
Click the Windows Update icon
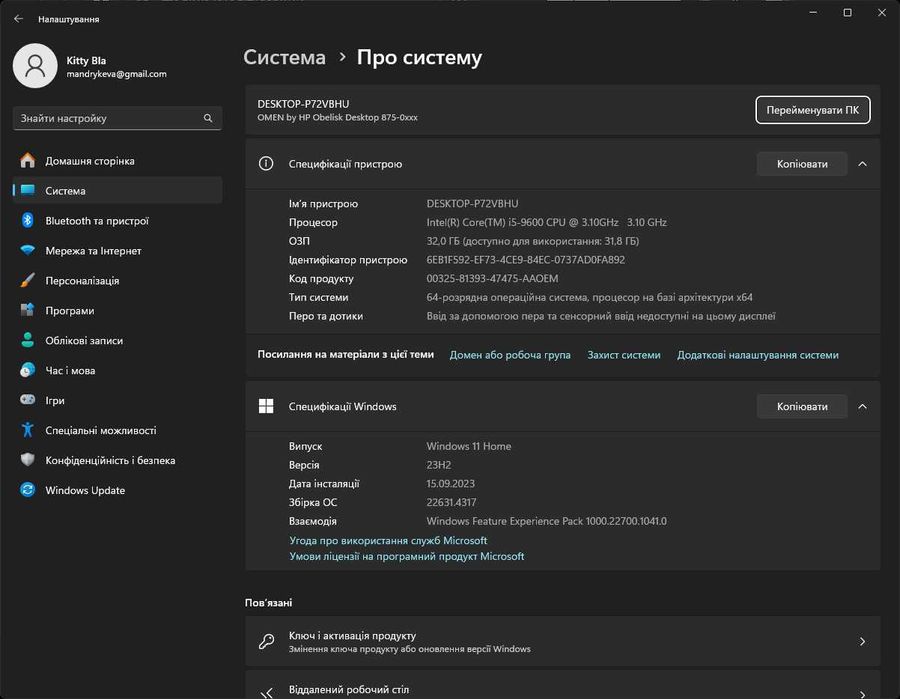28,490
